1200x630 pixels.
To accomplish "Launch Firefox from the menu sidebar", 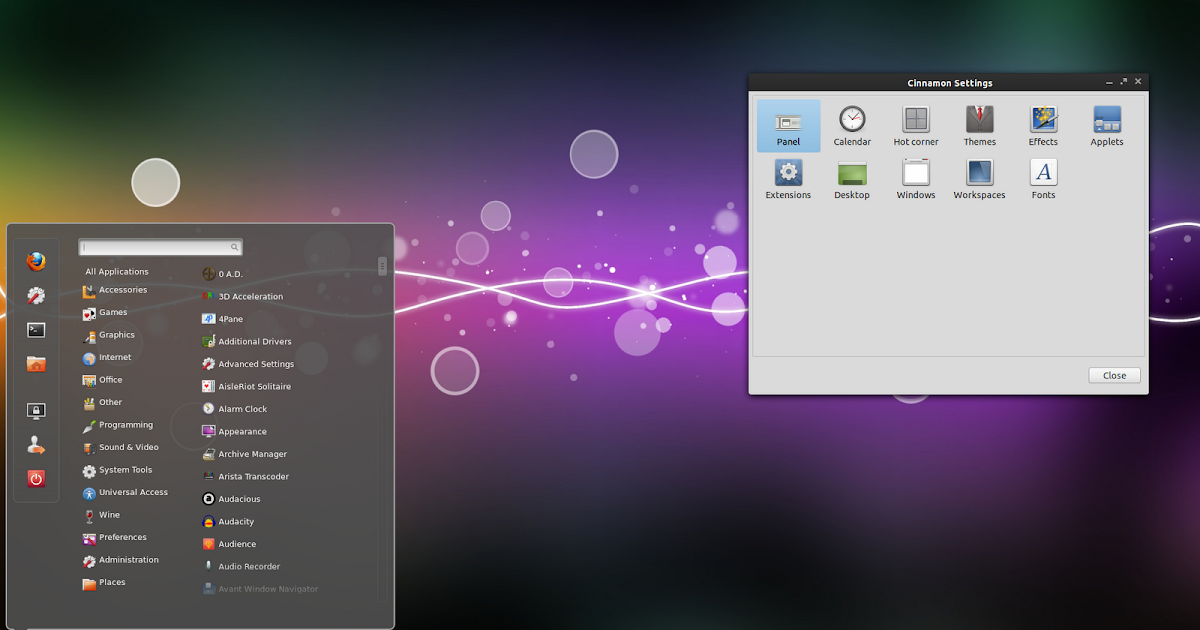I will tap(36, 260).
